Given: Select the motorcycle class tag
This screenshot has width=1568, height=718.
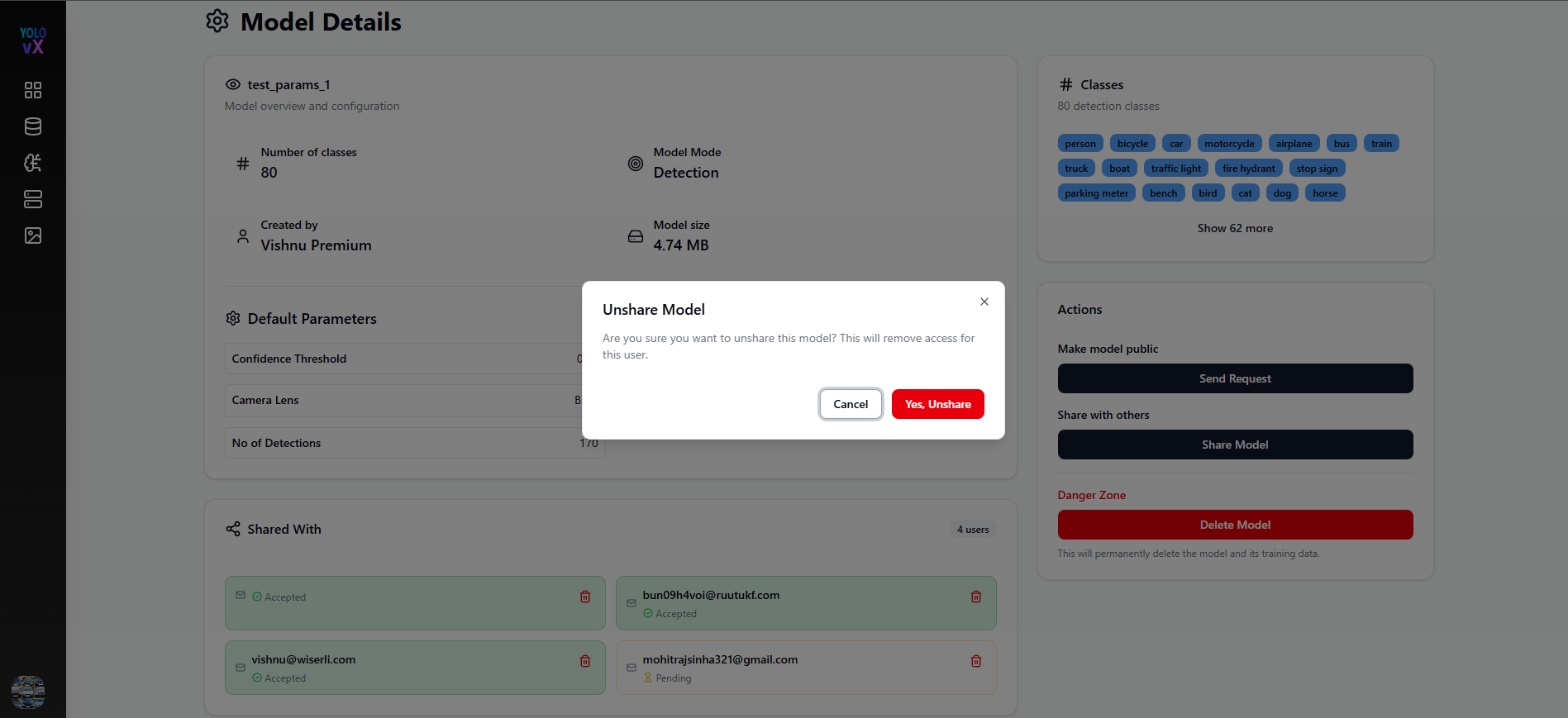Looking at the screenshot, I should [x=1229, y=144].
